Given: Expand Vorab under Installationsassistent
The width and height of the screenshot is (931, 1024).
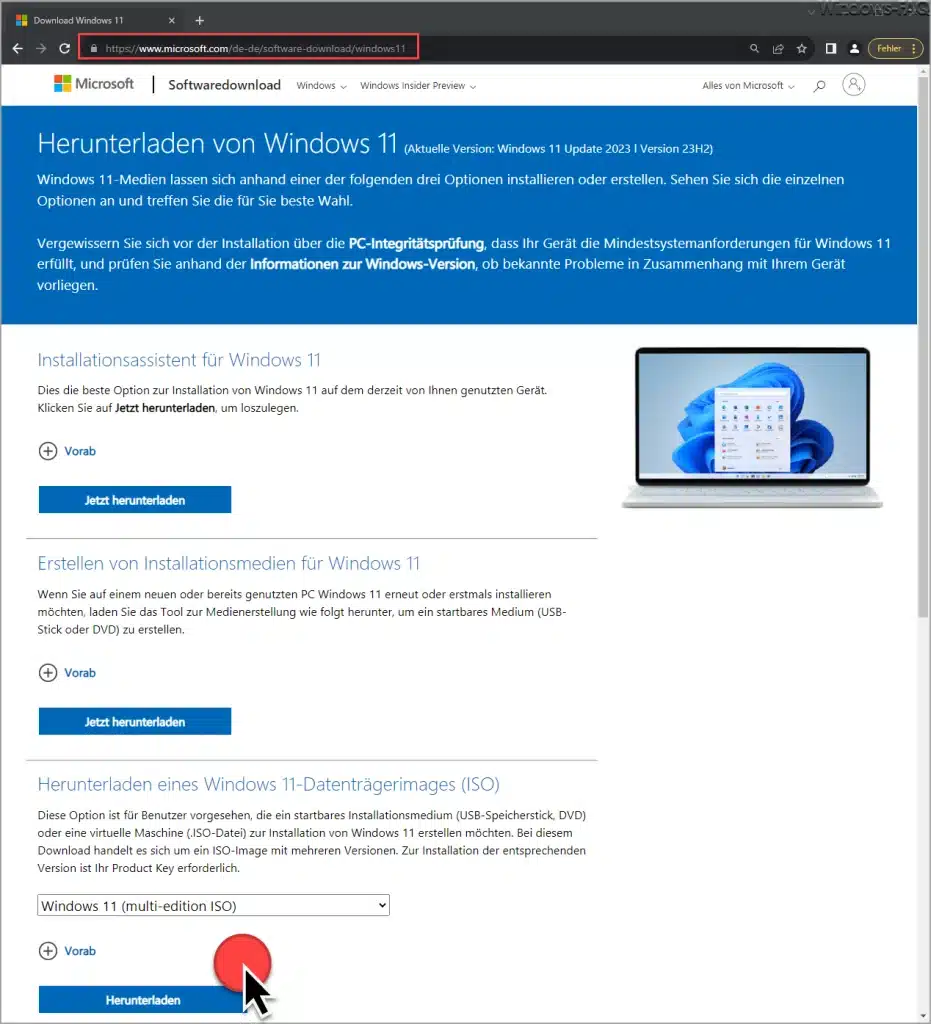Looking at the screenshot, I should coord(67,451).
